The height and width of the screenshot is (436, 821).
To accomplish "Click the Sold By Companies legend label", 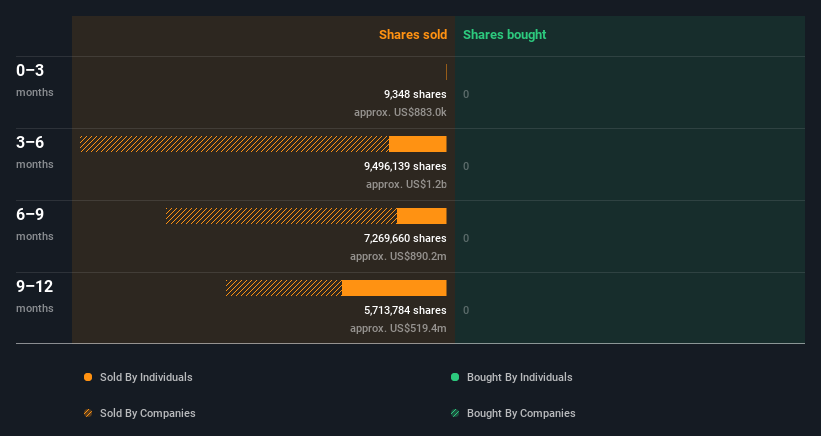I will pos(148,413).
